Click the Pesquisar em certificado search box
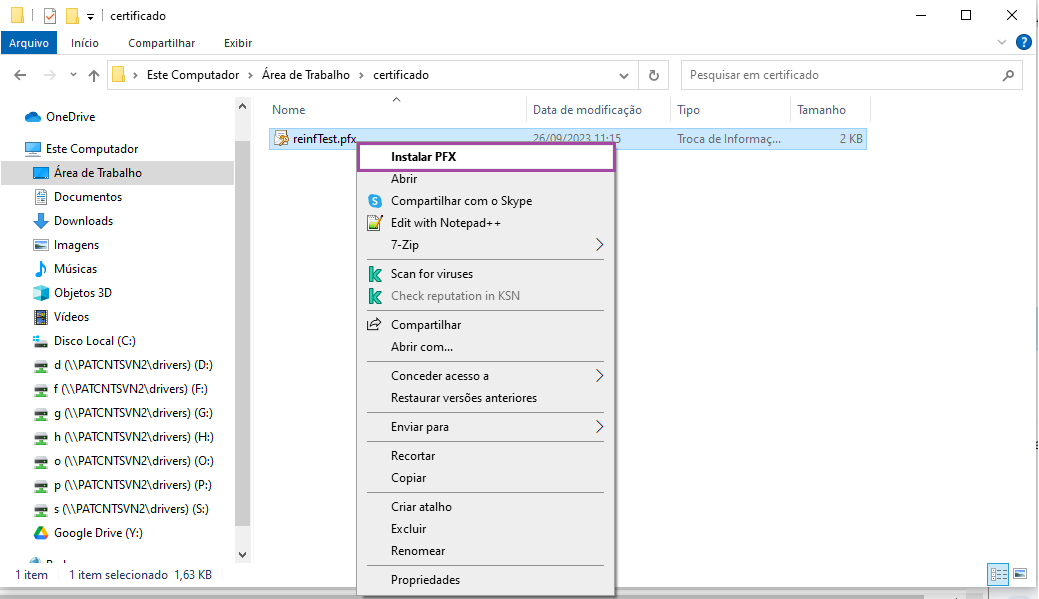Screen dimensions: 1039x599 point(840,75)
